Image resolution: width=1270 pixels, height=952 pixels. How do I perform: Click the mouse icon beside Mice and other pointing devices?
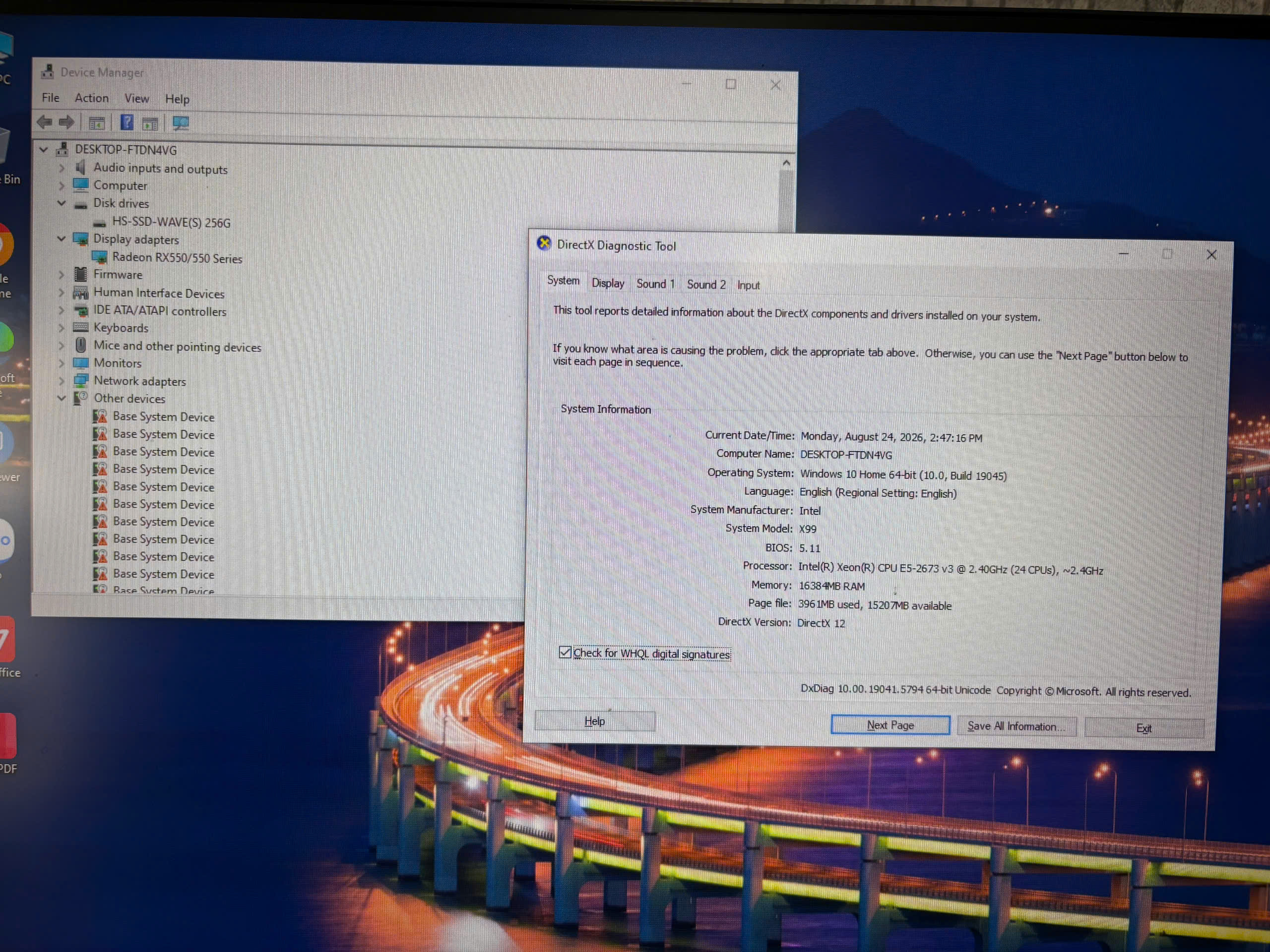point(81,345)
